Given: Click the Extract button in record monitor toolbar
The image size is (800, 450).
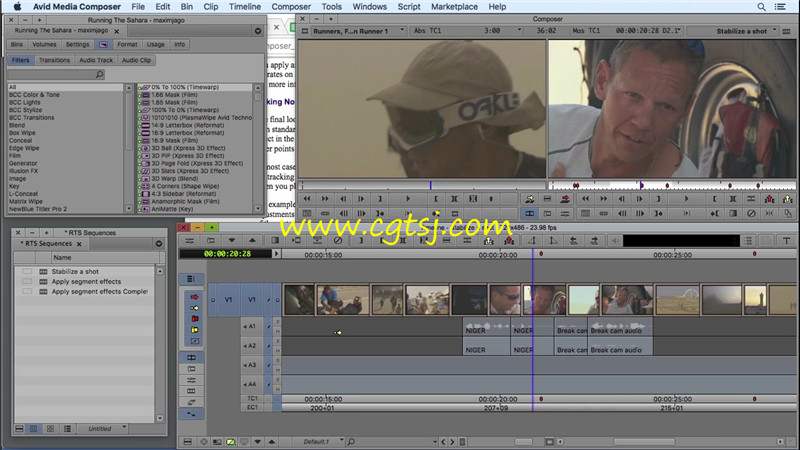Looking at the screenshot, I should point(788,199).
